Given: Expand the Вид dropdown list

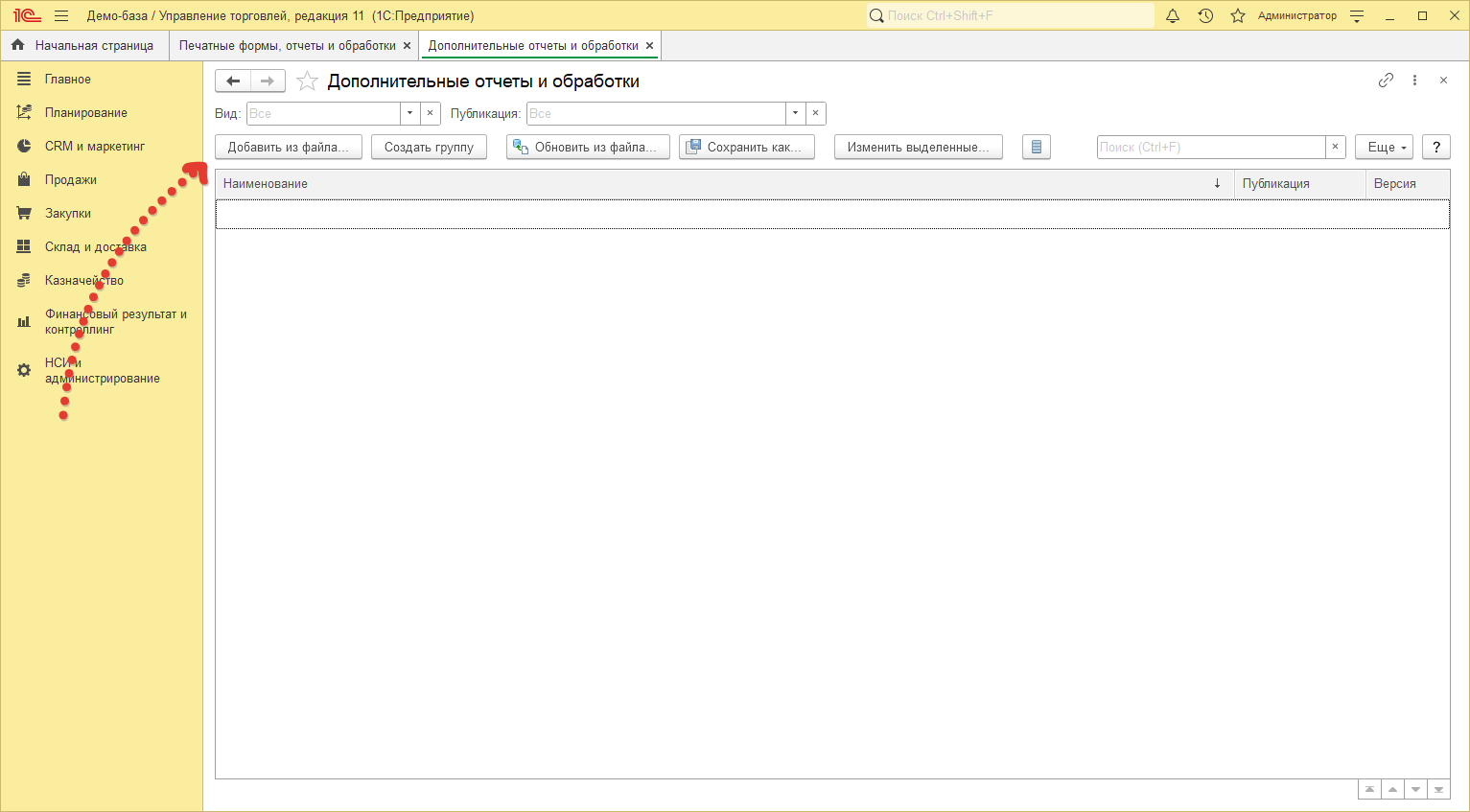Looking at the screenshot, I should pyautogui.click(x=409, y=113).
